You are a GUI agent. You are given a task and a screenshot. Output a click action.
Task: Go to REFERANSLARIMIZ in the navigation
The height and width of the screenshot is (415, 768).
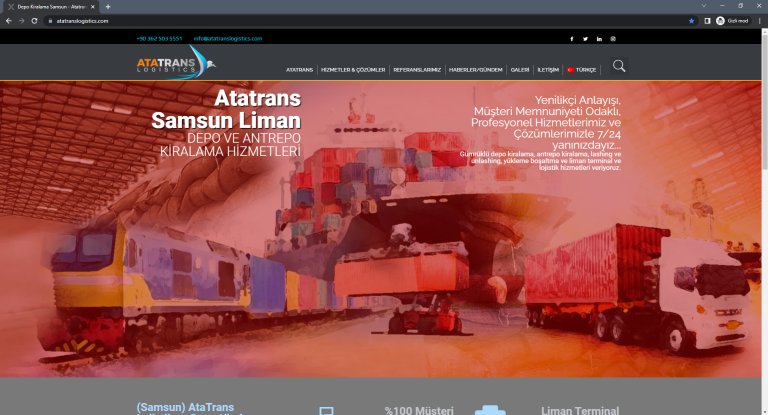click(x=417, y=70)
